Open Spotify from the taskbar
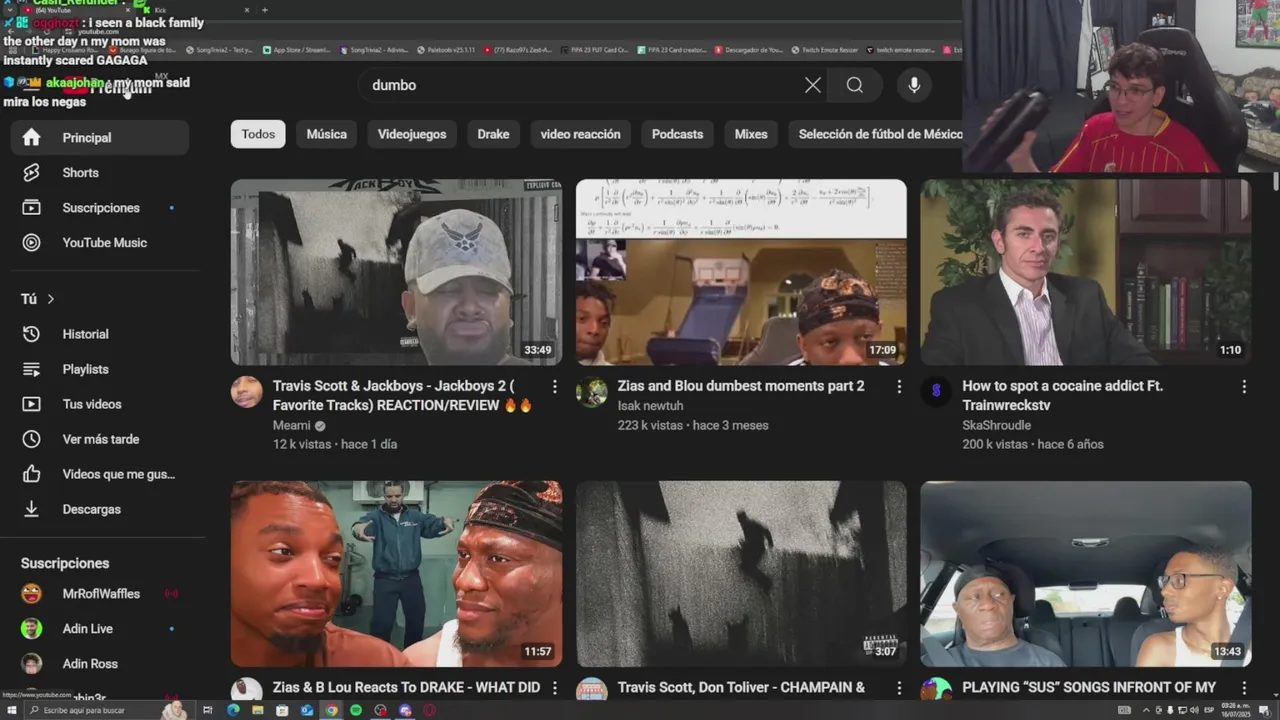Screen dimensions: 1280x720 coord(356,710)
